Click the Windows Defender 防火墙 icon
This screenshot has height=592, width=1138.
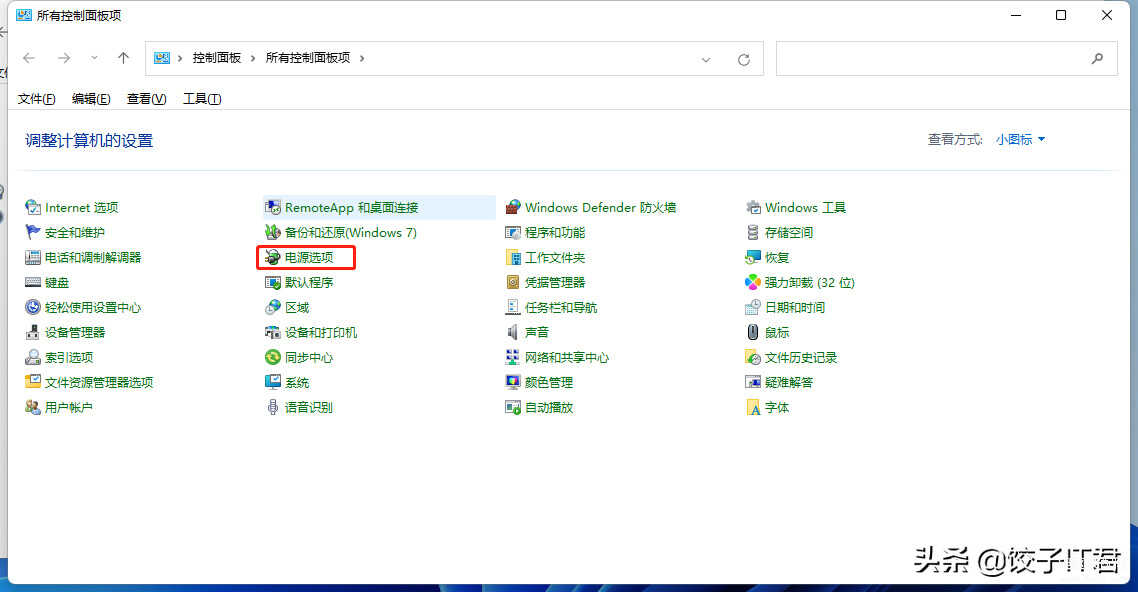513,208
